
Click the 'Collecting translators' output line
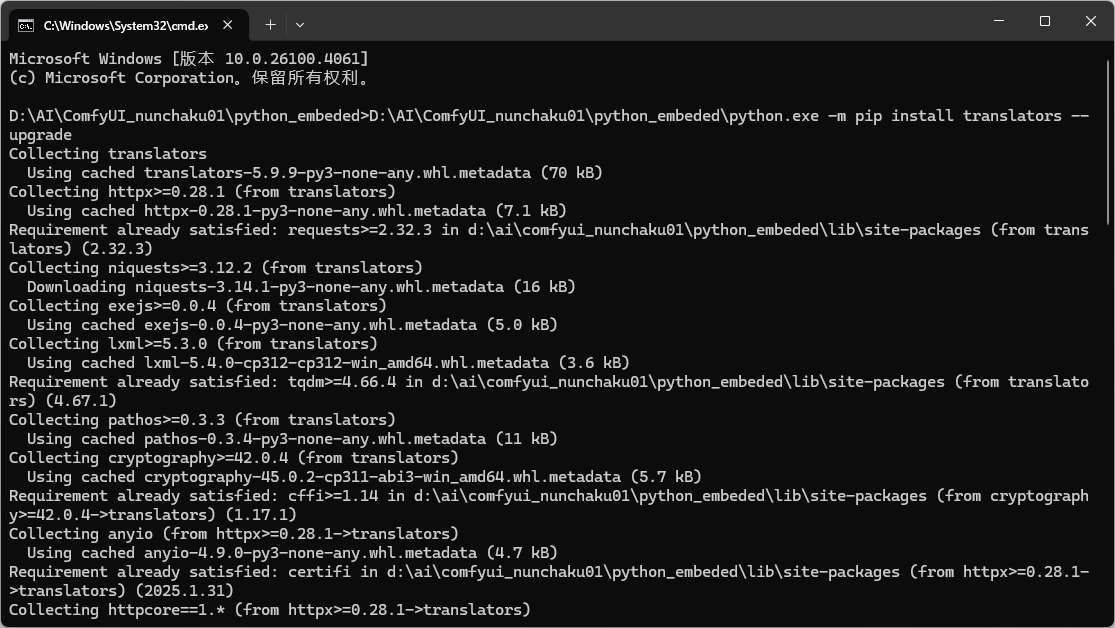point(106,153)
